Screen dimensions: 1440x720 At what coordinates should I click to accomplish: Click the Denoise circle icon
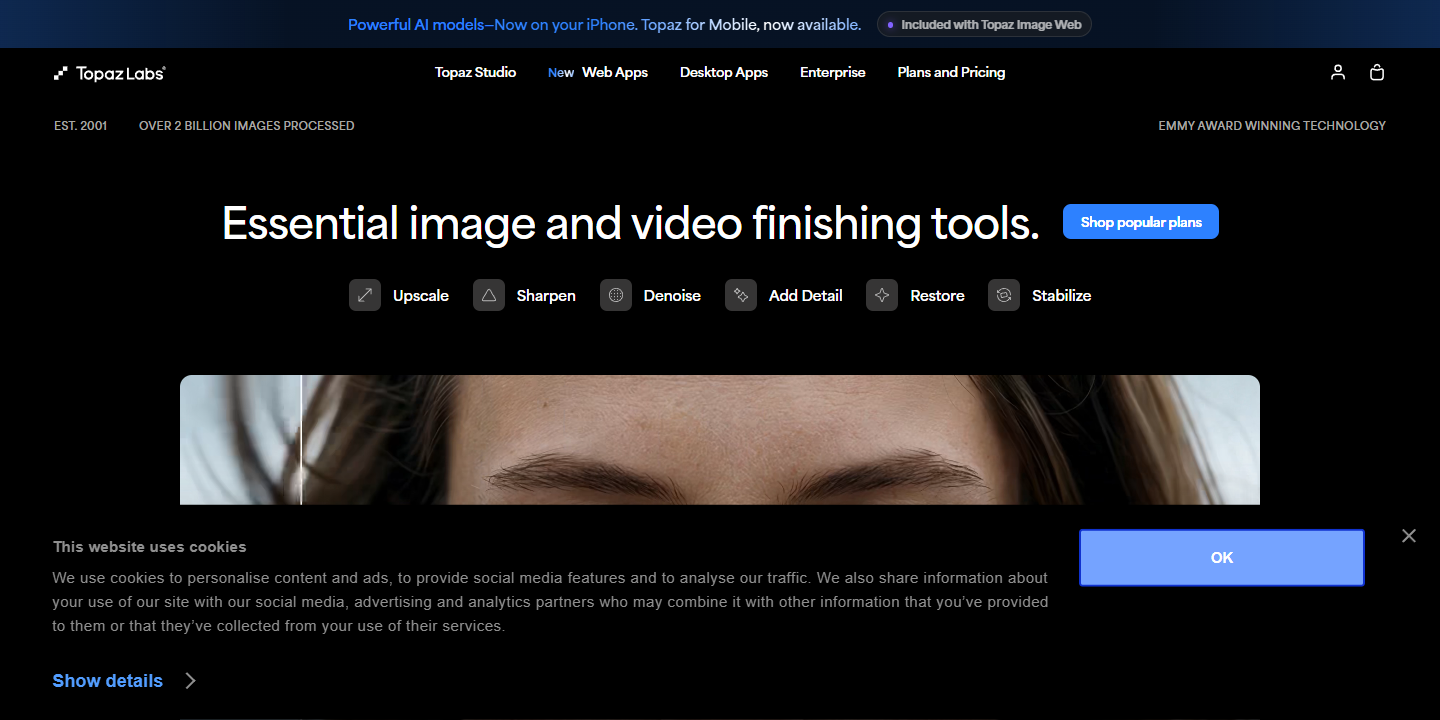pos(616,295)
